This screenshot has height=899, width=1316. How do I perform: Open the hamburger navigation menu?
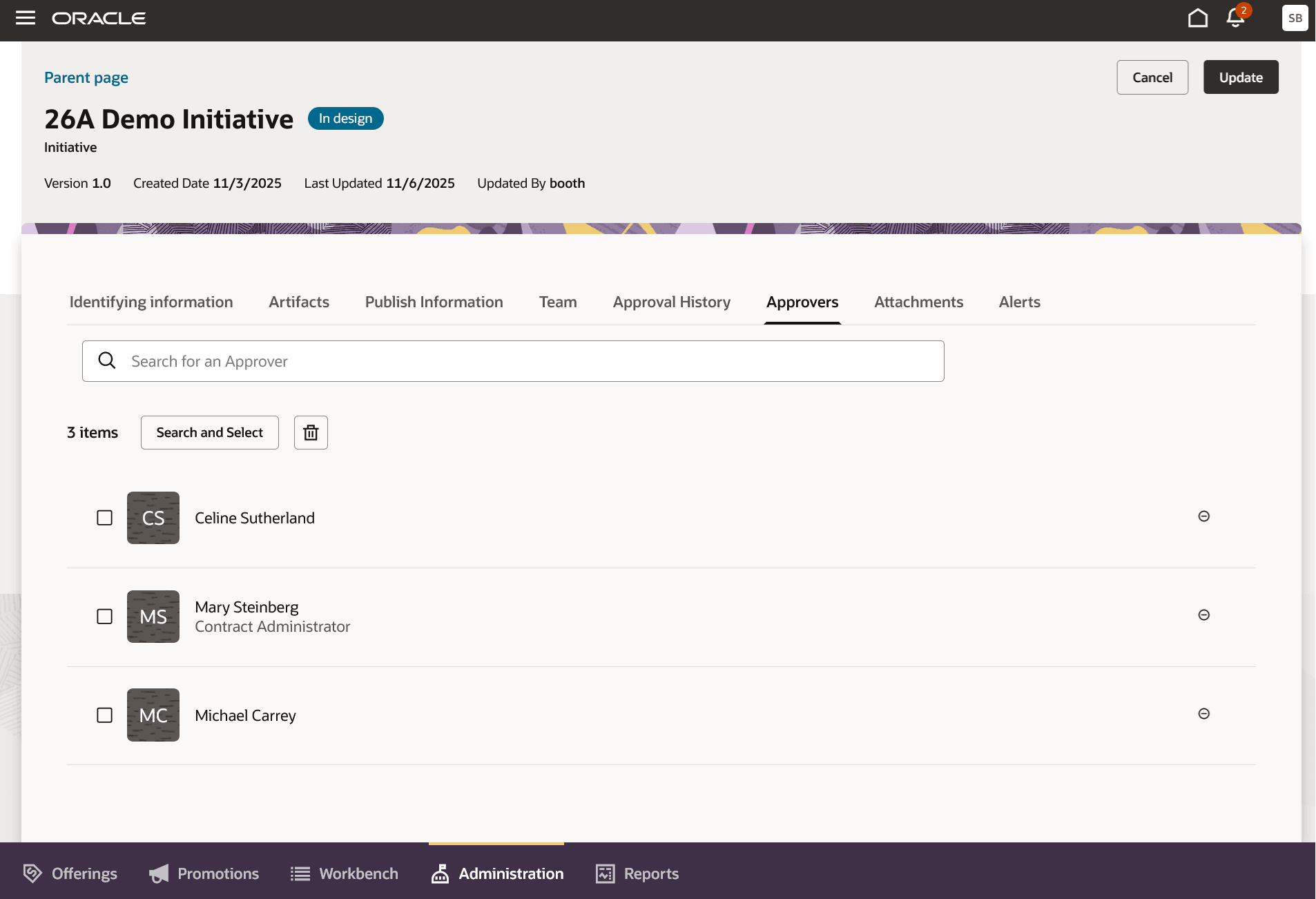tap(25, 18)
